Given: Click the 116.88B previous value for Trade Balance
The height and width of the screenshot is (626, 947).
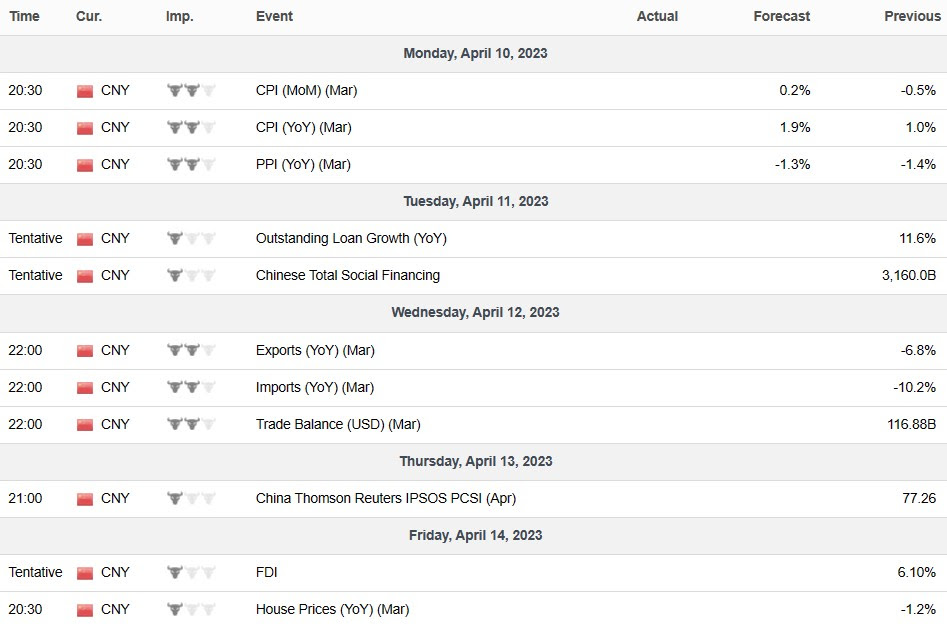Looking at the screenshot, I should (911, 425).
